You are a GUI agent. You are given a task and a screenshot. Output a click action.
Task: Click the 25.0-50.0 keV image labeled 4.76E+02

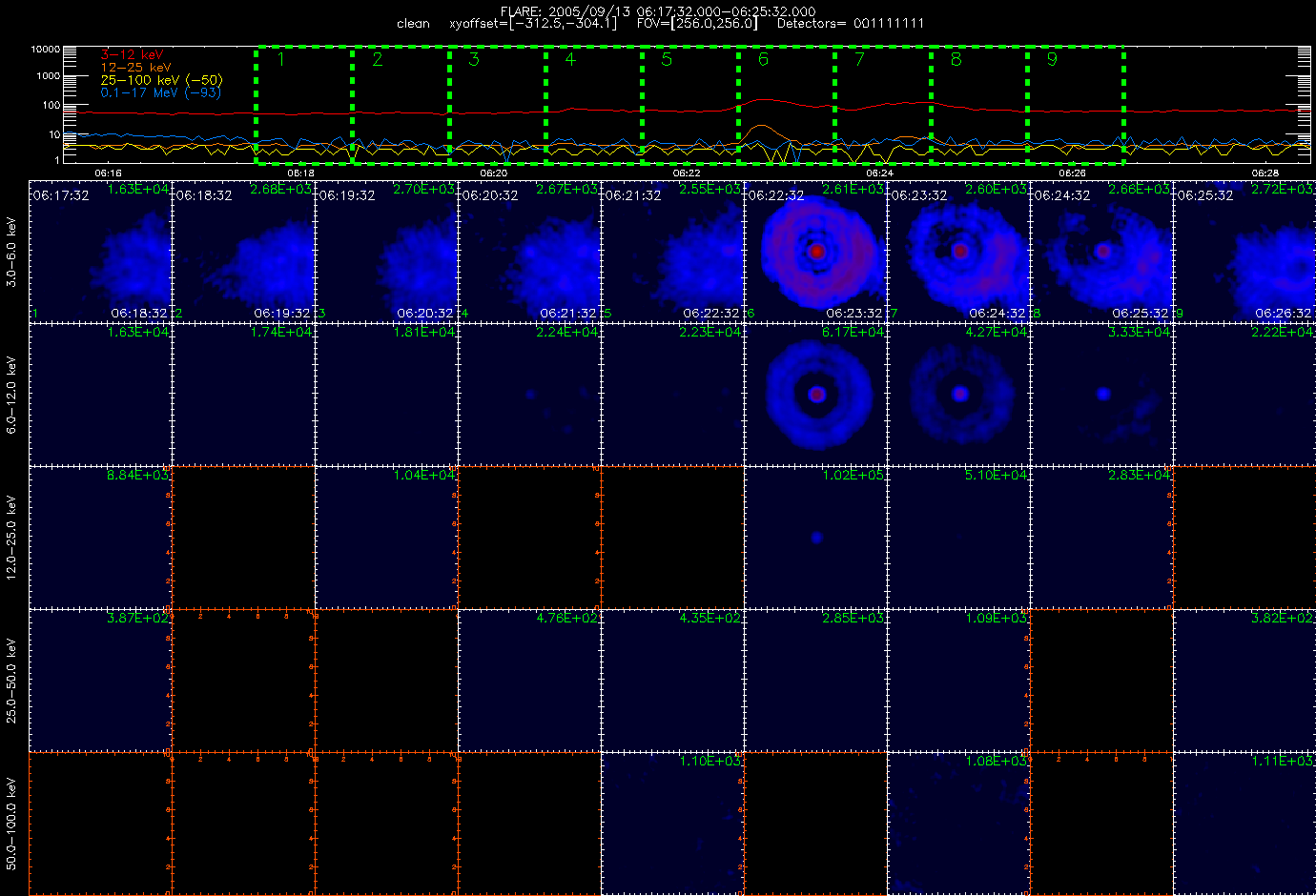pos(530,680)
